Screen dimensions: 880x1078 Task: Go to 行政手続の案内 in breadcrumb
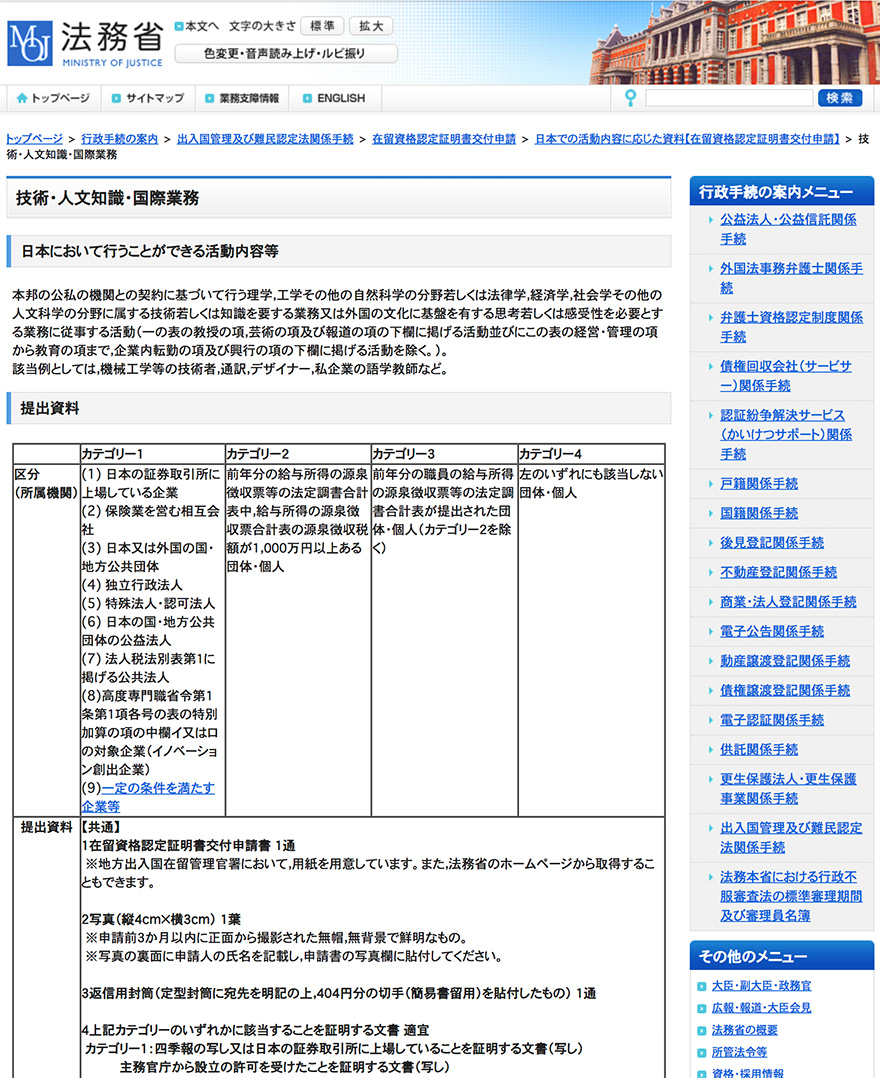119,139
